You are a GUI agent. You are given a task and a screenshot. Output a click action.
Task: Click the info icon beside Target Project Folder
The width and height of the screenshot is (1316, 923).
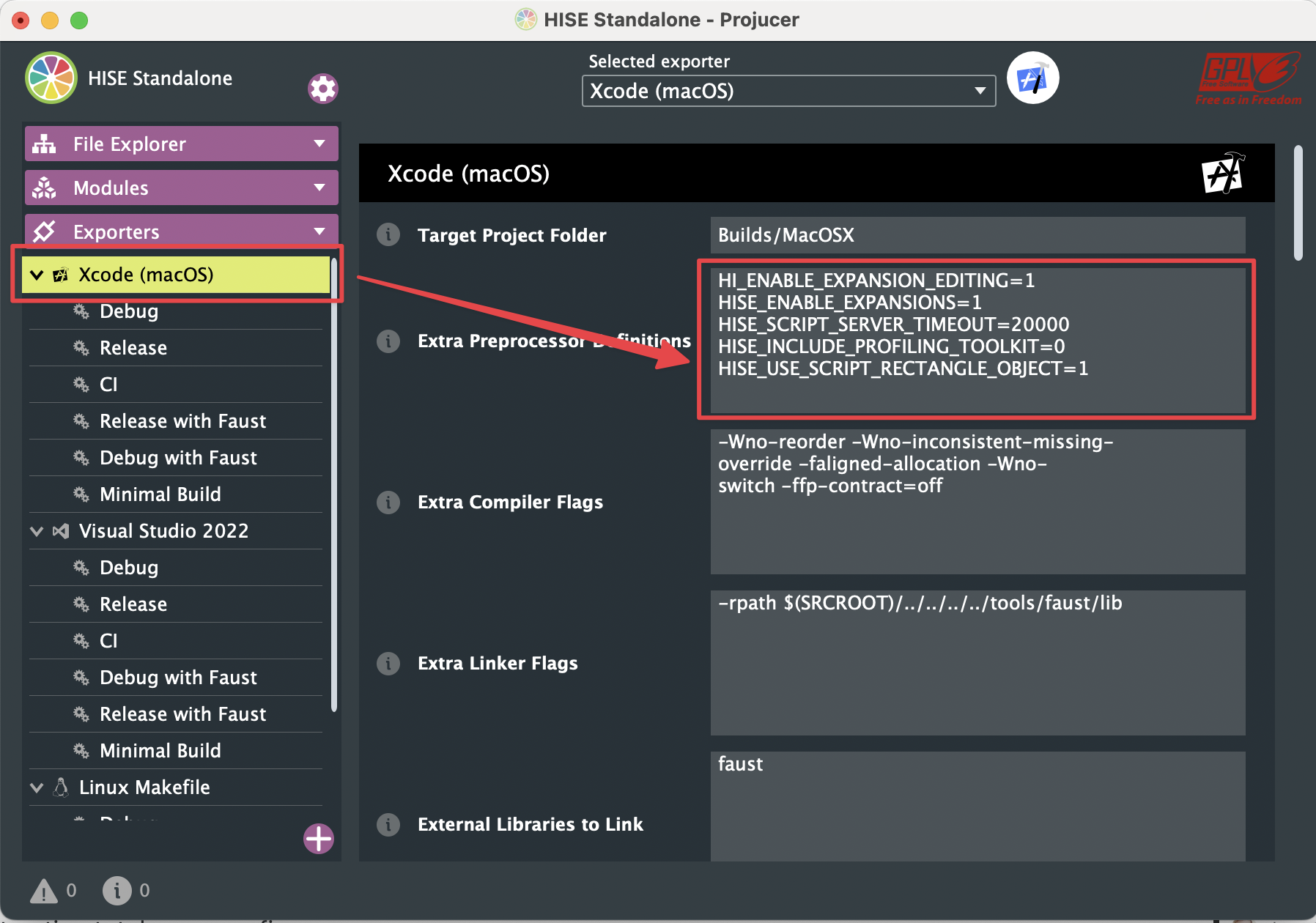(388, 235)
